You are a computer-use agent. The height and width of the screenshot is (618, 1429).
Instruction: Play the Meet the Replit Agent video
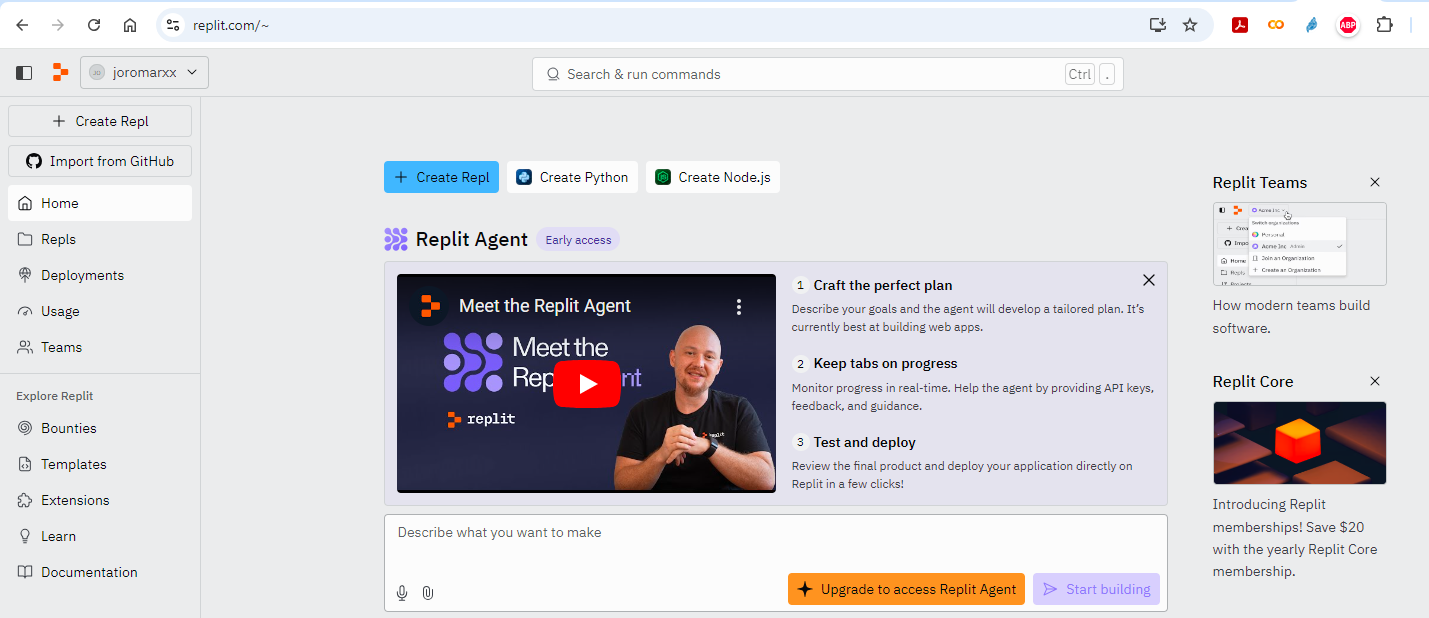point(587,384)
